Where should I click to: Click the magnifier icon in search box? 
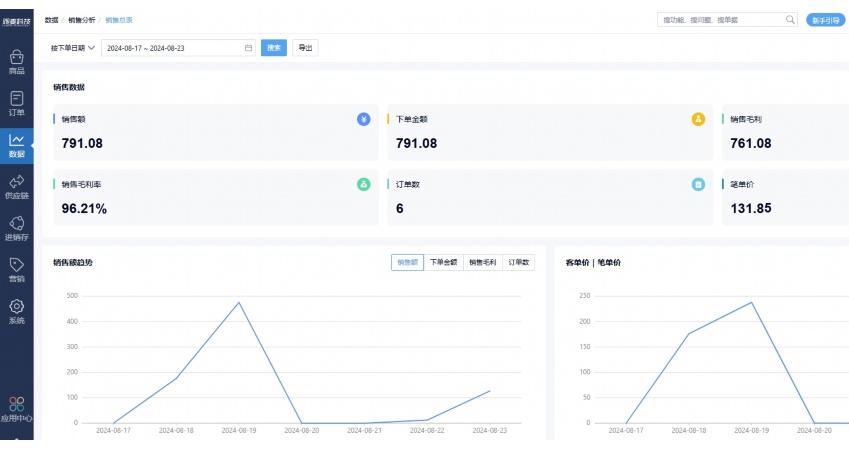[x=790, y=19]
